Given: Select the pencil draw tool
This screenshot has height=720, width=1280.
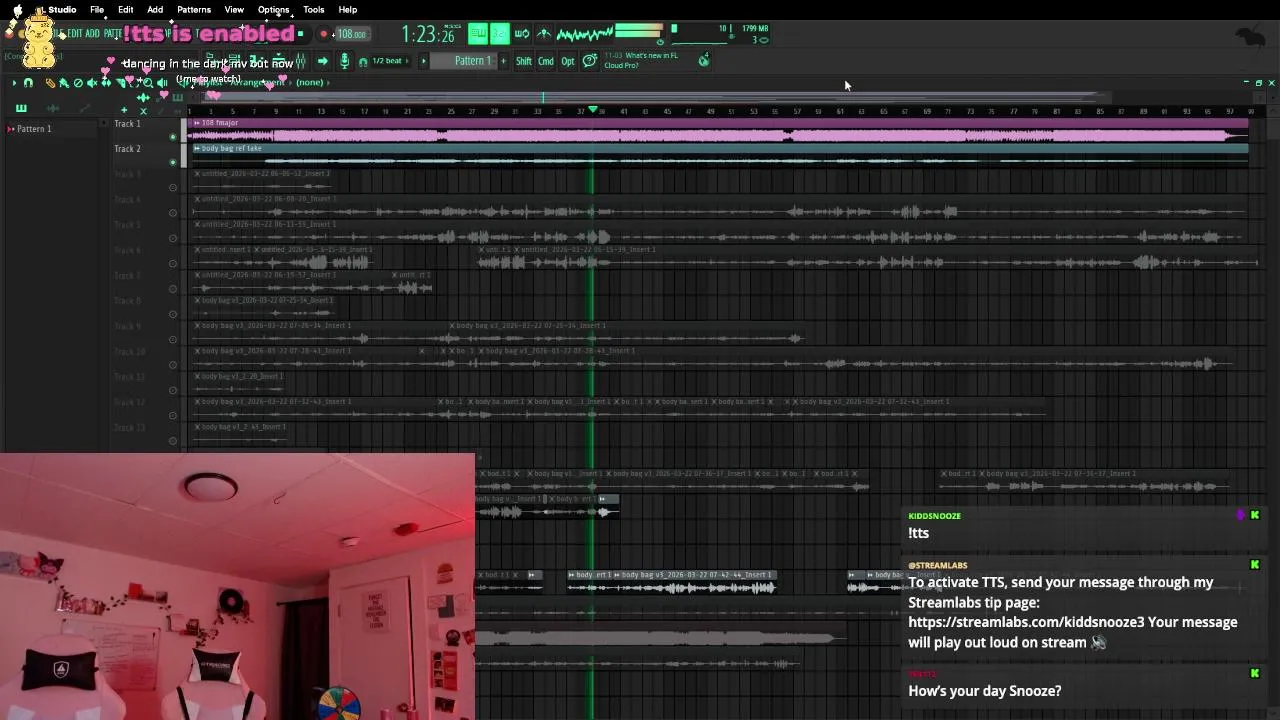Looking at the screenshot, I should (x=50, y=83).
